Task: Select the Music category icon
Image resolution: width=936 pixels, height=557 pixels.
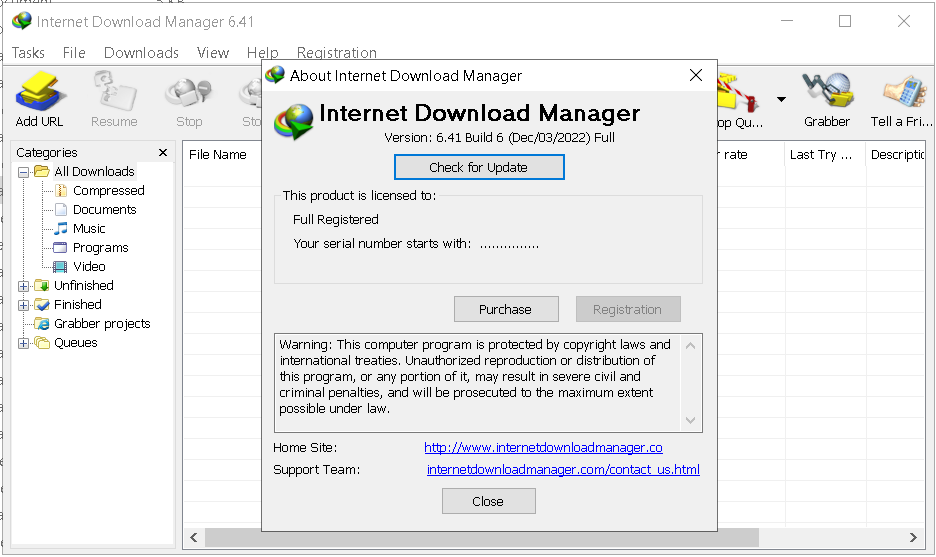Action: pos(61,229)
